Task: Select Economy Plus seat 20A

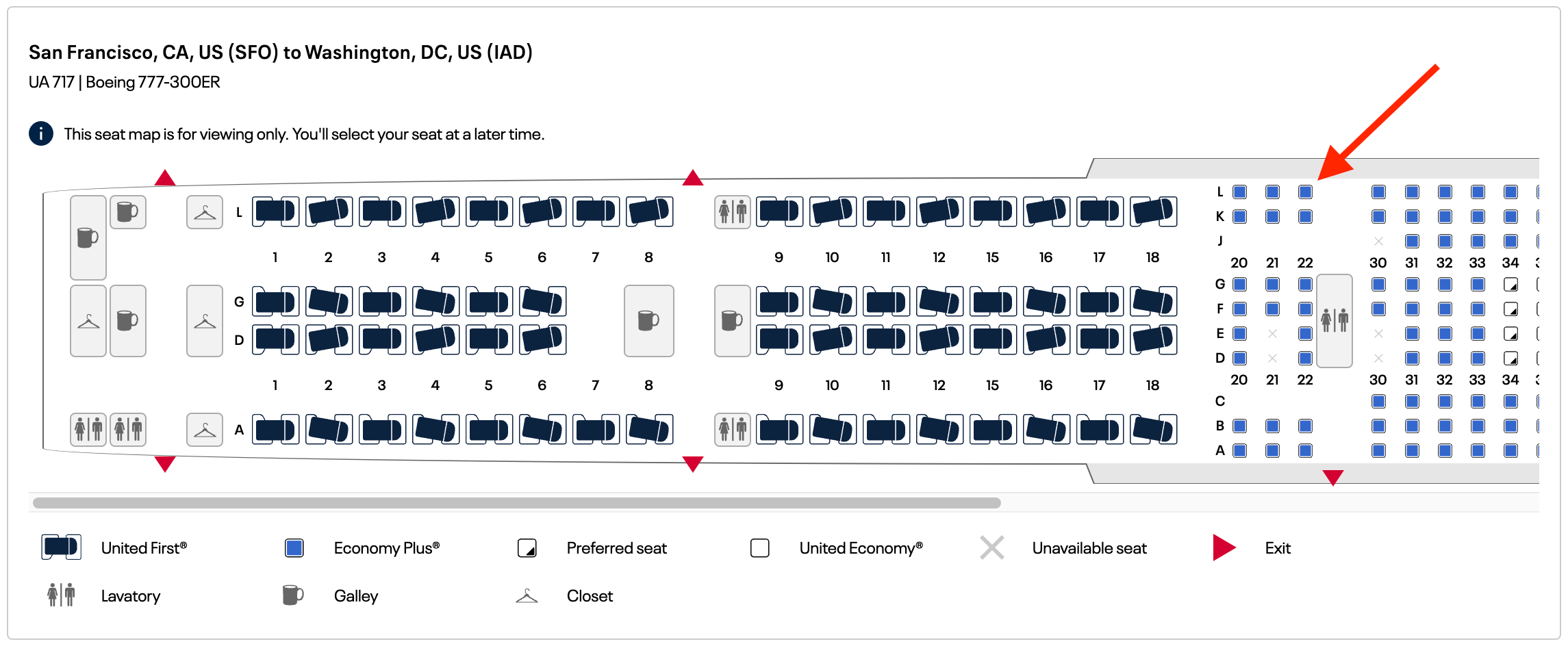Action: pos(1239,450)
